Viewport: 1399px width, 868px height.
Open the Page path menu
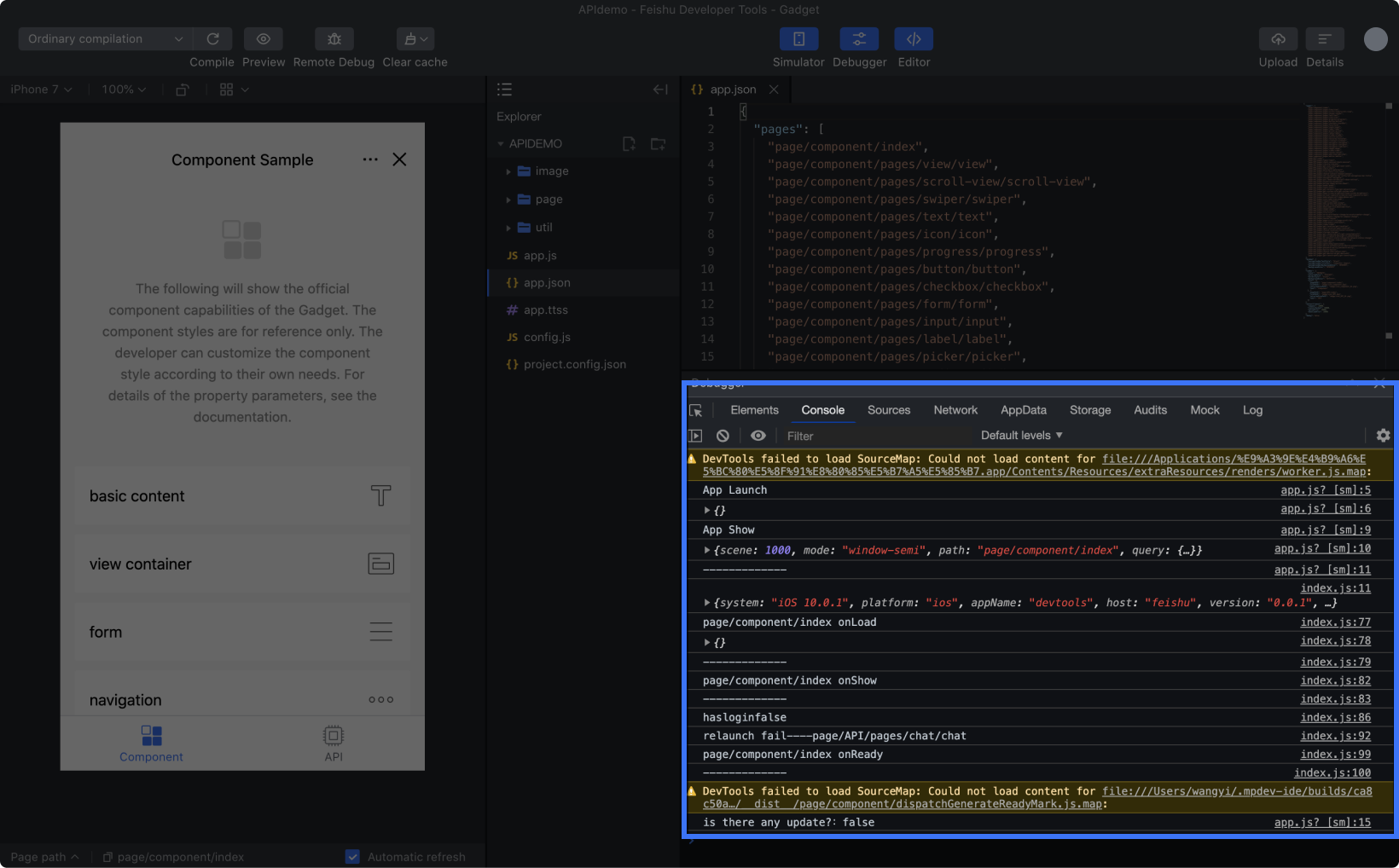pyautogui.click(x=44, y=856)
